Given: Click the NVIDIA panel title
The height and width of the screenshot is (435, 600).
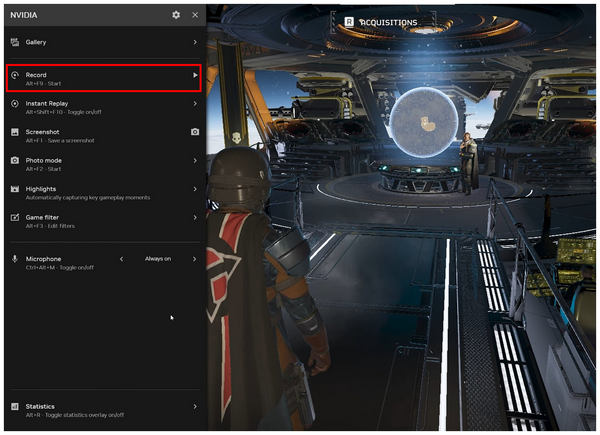Looking at the screenshot, I should (24, 15).
